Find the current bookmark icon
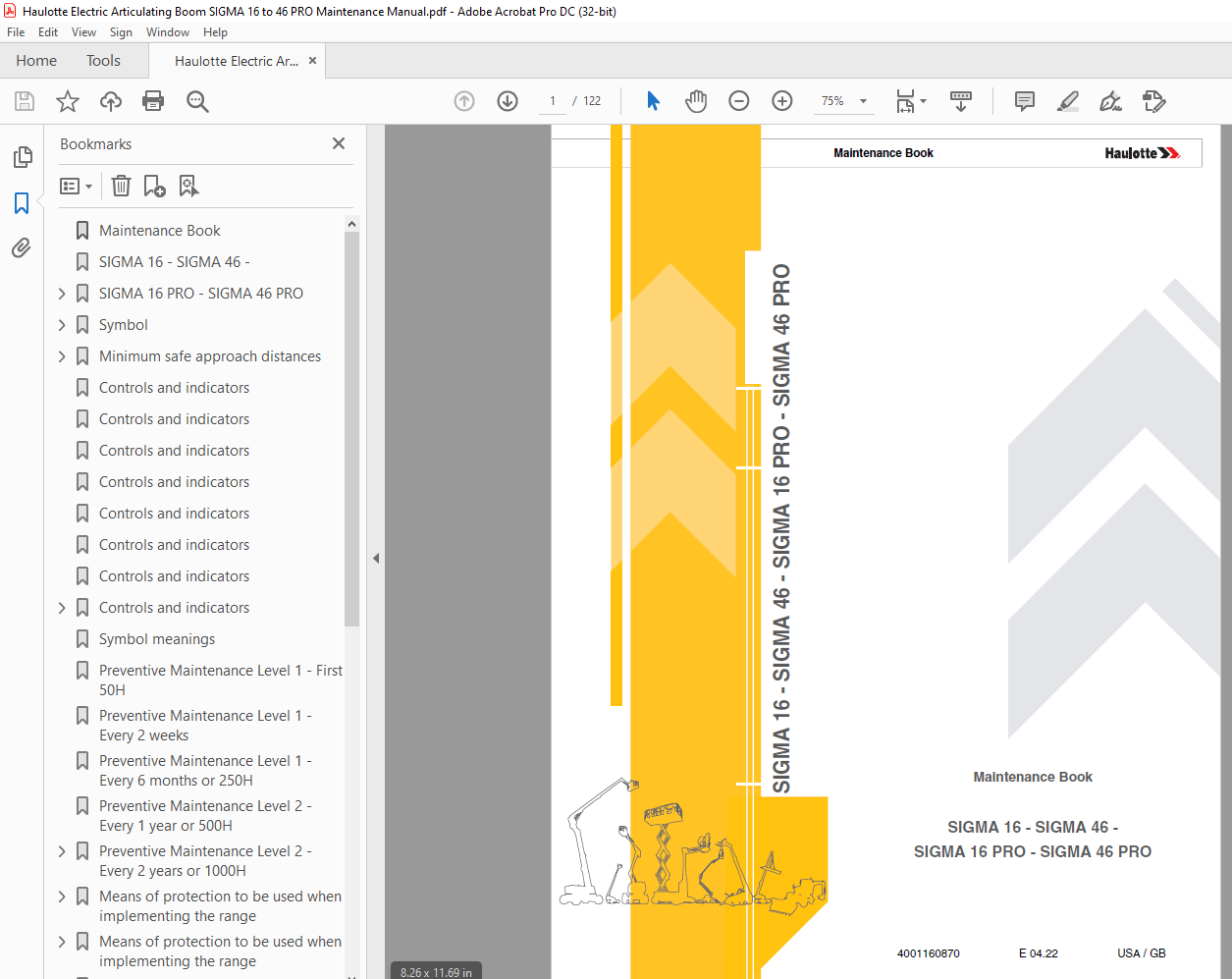This screenshot has height=979, width=1232. click(188, 186)
